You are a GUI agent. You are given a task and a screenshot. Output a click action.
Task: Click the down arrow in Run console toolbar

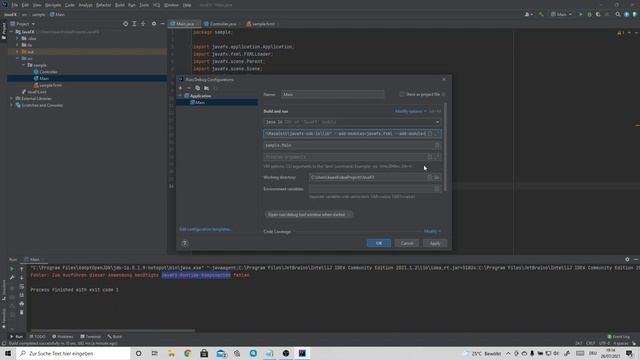(x=22, y=278)
